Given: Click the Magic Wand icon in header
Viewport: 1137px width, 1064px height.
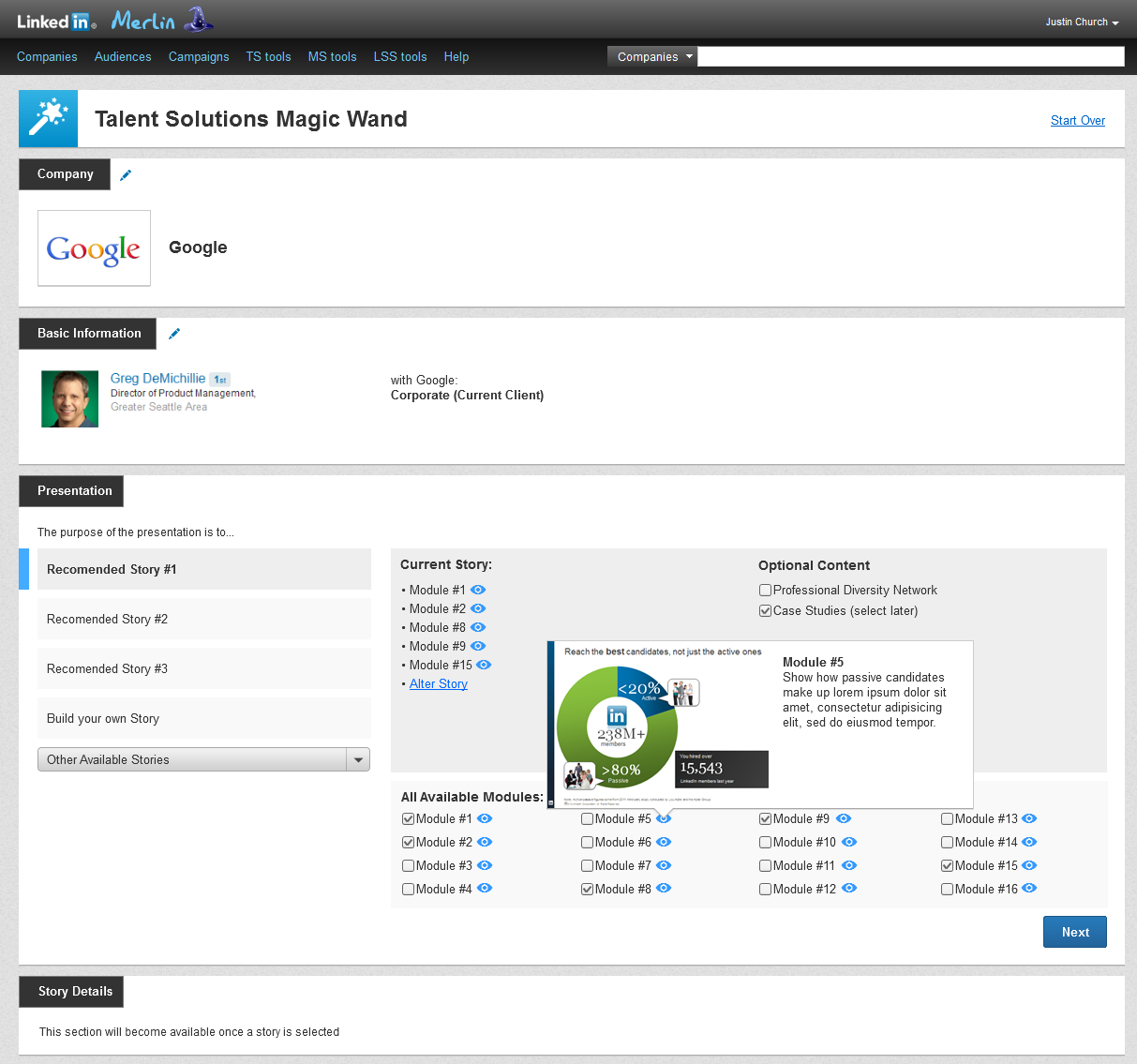Looking at the screenshot, I should pos(48,119).
